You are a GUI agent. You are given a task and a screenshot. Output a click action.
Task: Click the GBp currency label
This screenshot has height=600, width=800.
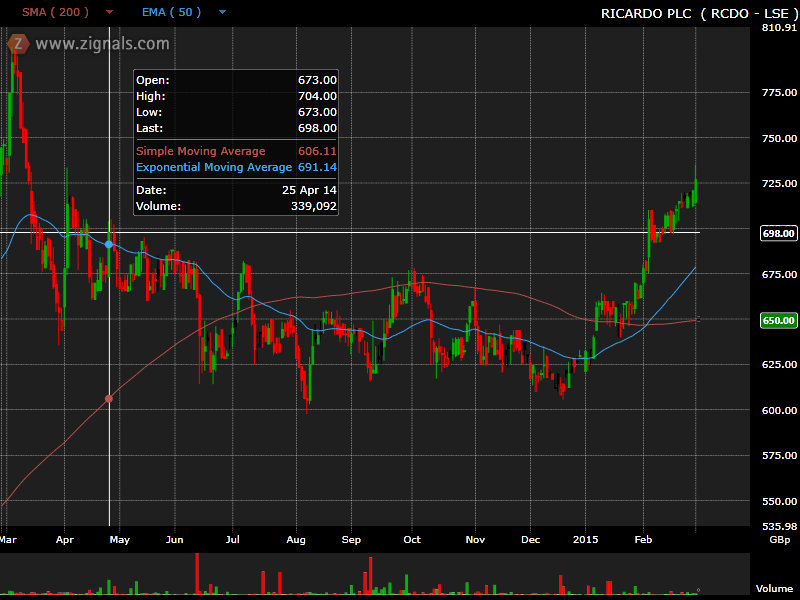pos(778,540)
